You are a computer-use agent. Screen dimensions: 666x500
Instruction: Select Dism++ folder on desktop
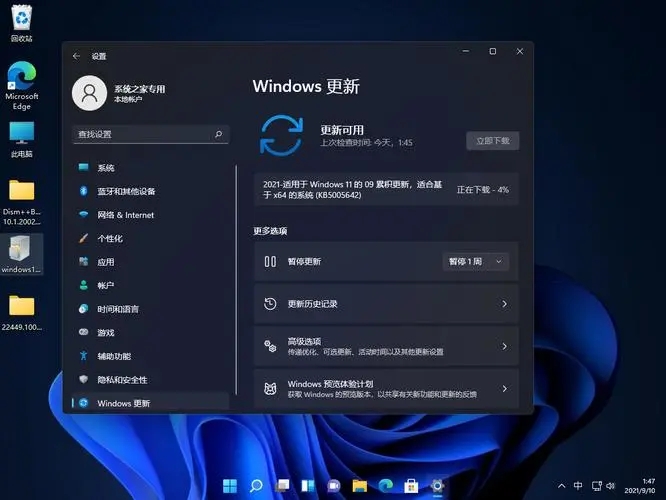point(22,203)
